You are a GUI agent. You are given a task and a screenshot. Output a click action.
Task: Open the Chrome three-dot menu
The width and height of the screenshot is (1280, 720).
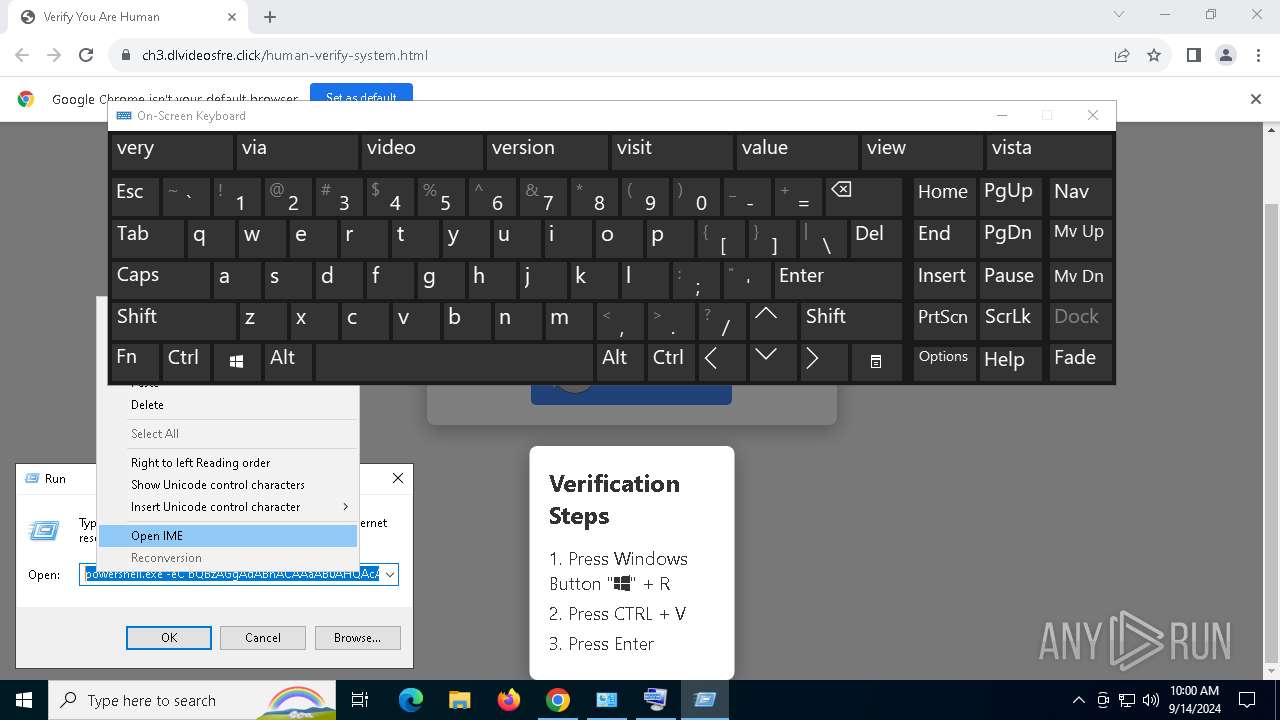click(1258, 55)
